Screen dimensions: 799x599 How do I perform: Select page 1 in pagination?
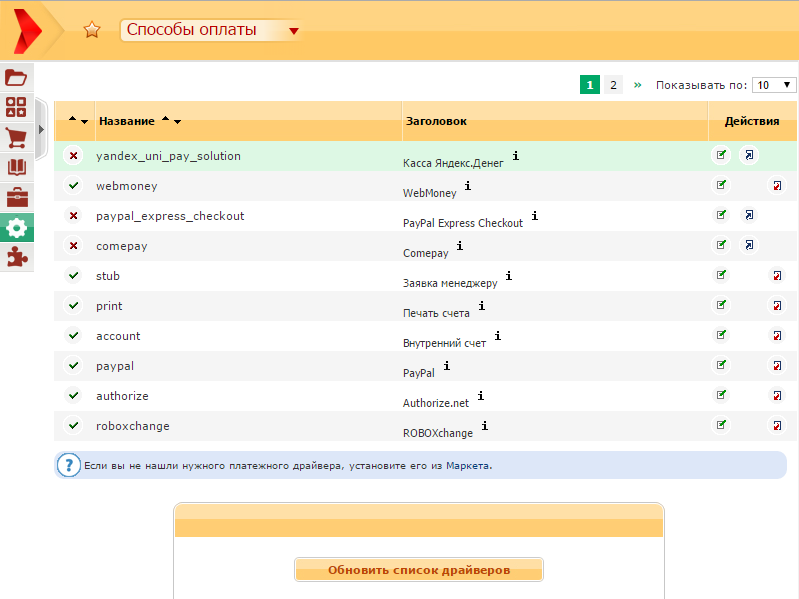[x=589, y=85]
